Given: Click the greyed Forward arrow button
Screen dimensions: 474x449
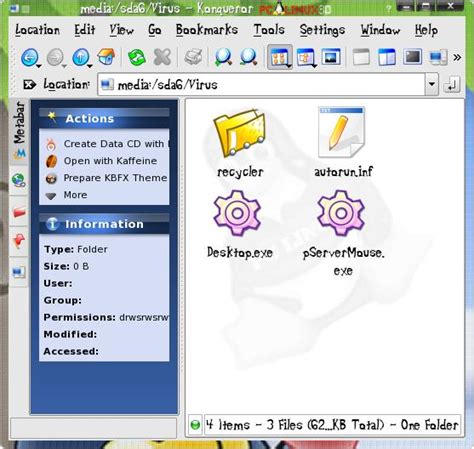Looking at the screenshot, I should click(54, 57).
